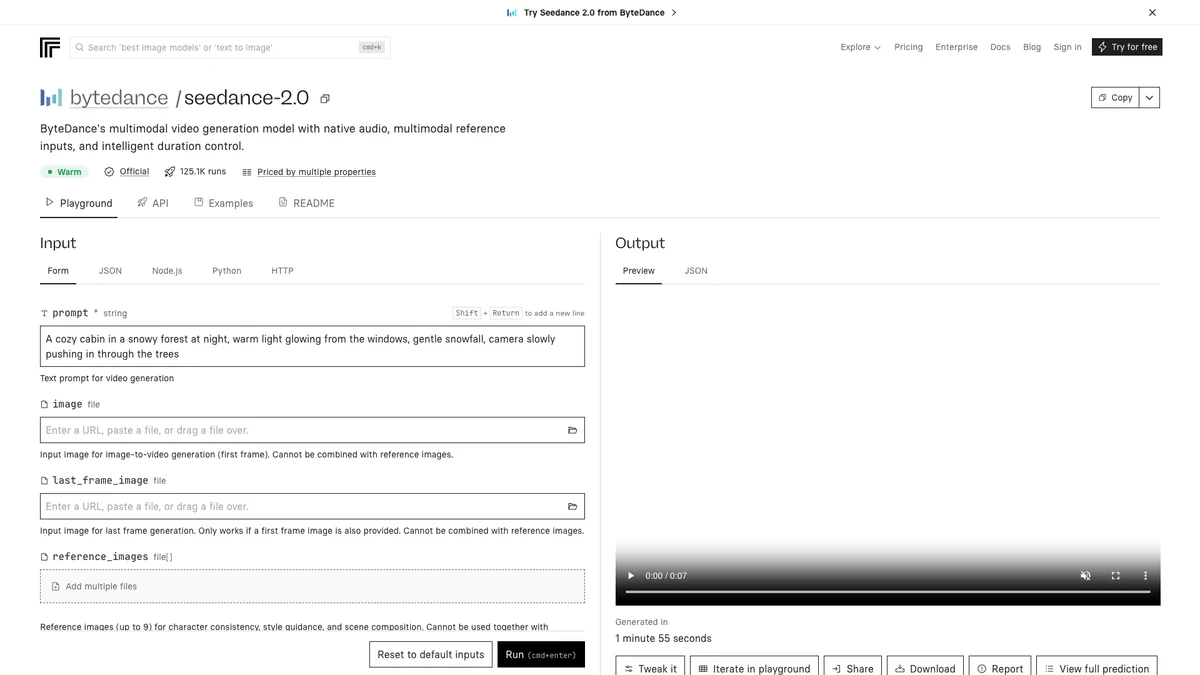Open the Try Seedance 2.0 from ByteDance banner link
The width and height of the screenshot is (1200, 675).
[x=592, y=13]
